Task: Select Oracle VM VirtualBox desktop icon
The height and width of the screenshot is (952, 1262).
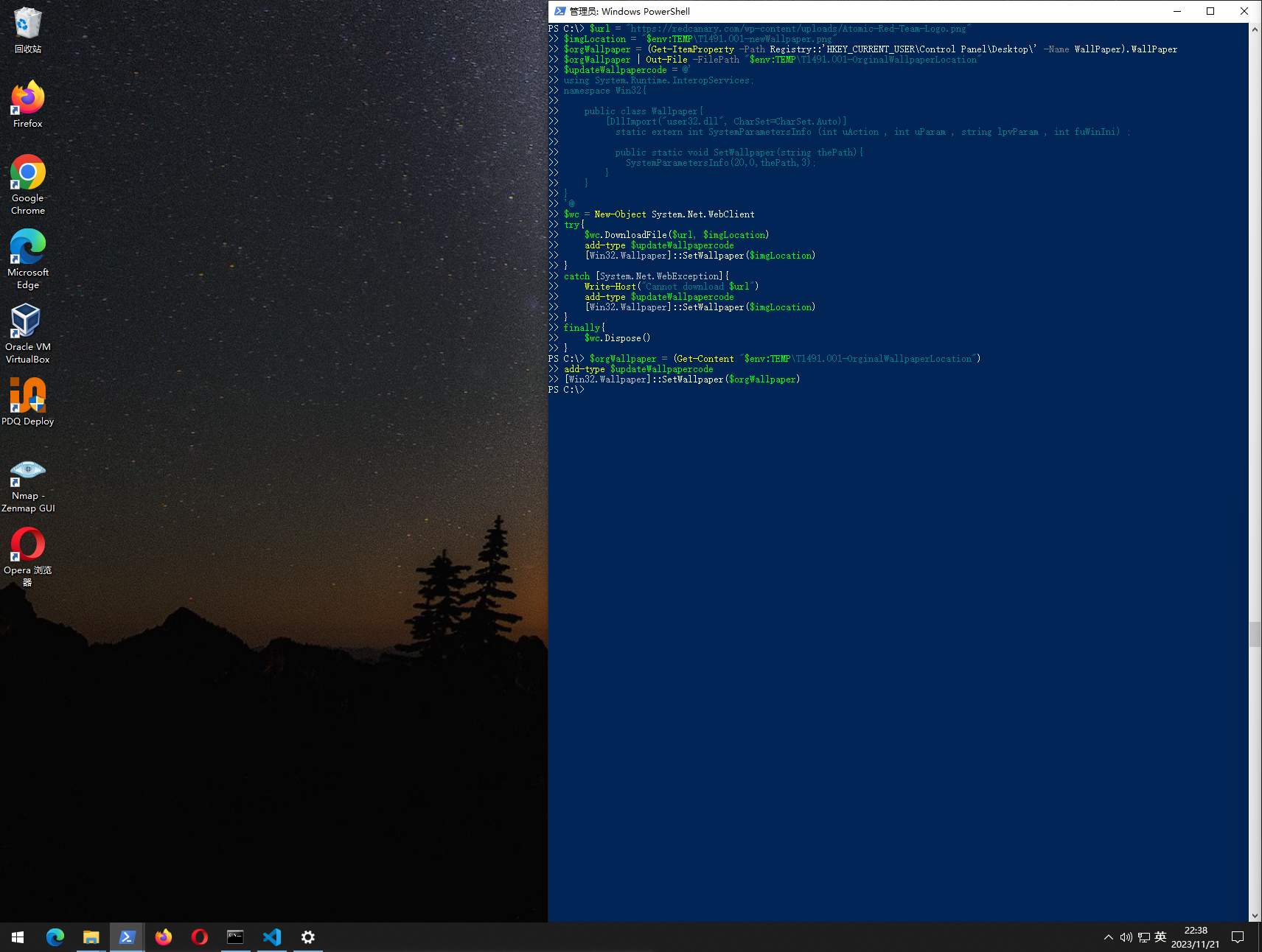Action: coord(27,333)
